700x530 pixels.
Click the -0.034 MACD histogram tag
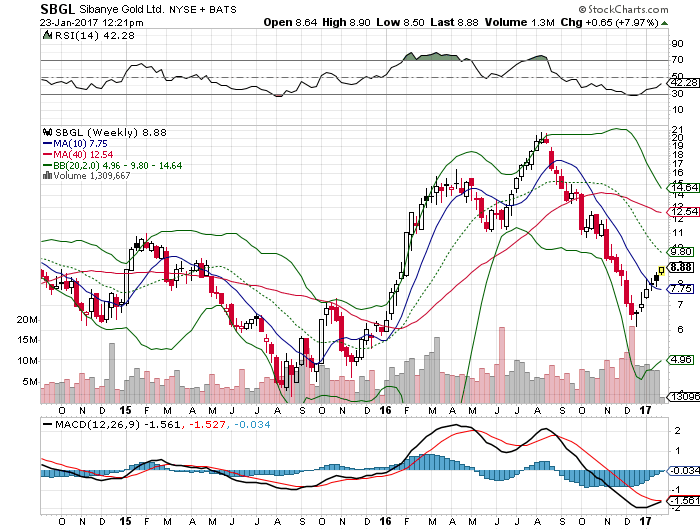pos(684,470)
